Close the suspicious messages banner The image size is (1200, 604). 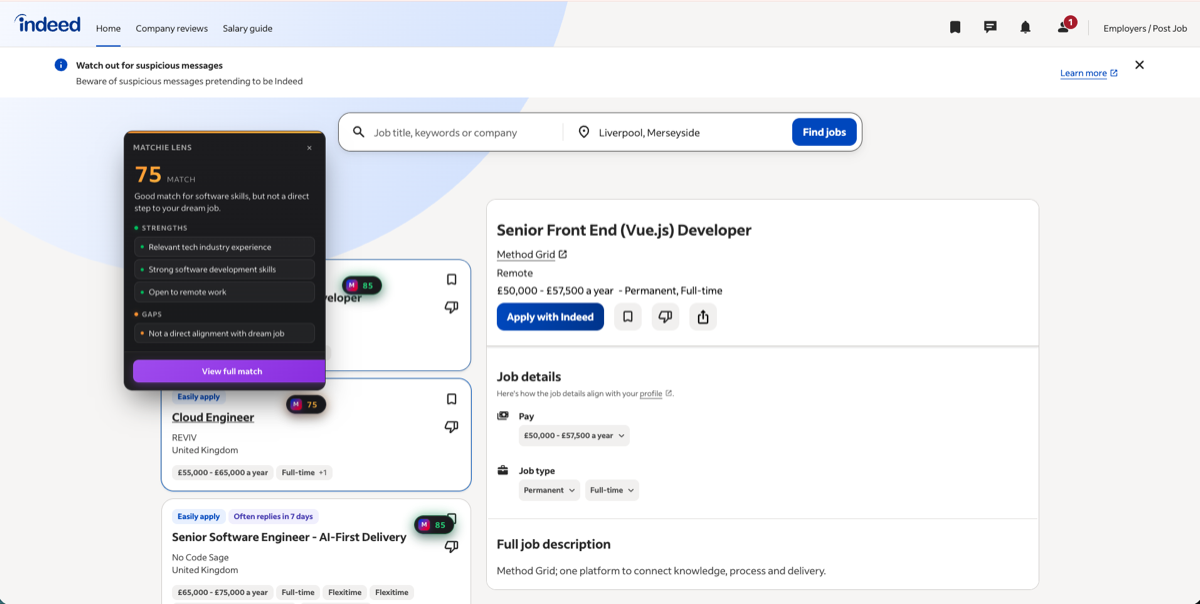coord(1139,65)
